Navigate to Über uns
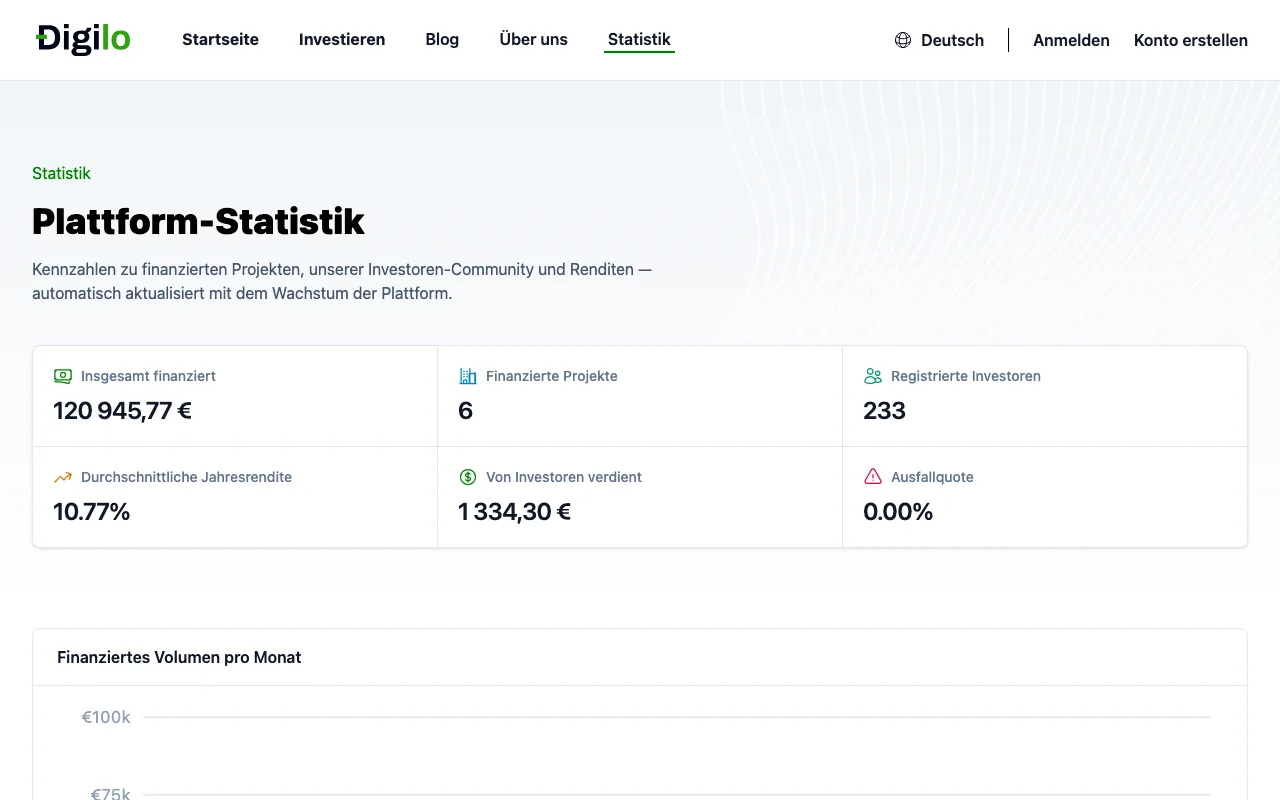Screen dimensions: 1280x800 pyautogui.click(x=533, y=40)
